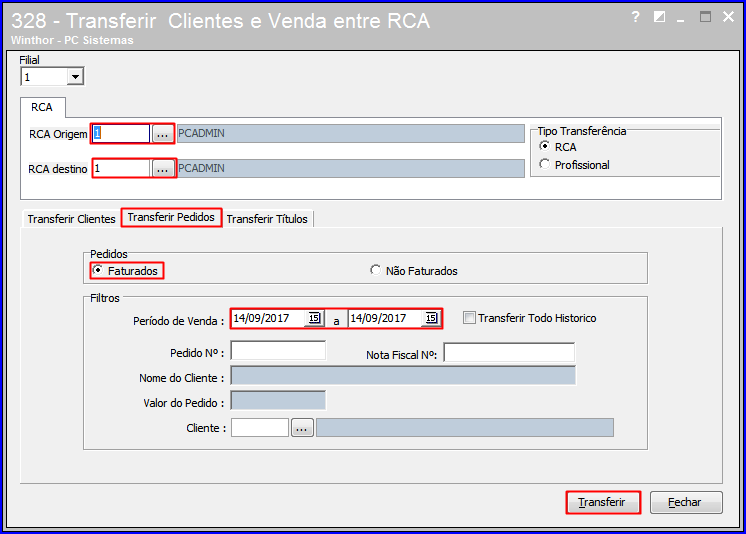Click the title bar window-mode icon beside help
The height and width of the screenshot is (534, 746).
(x=659, y=18)
